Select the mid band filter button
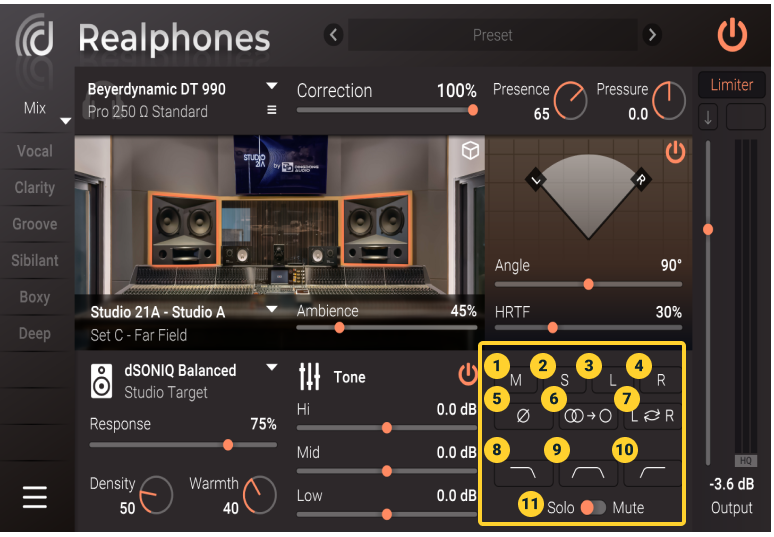Viewport: 774px width, 537px height. pos(588,473)
